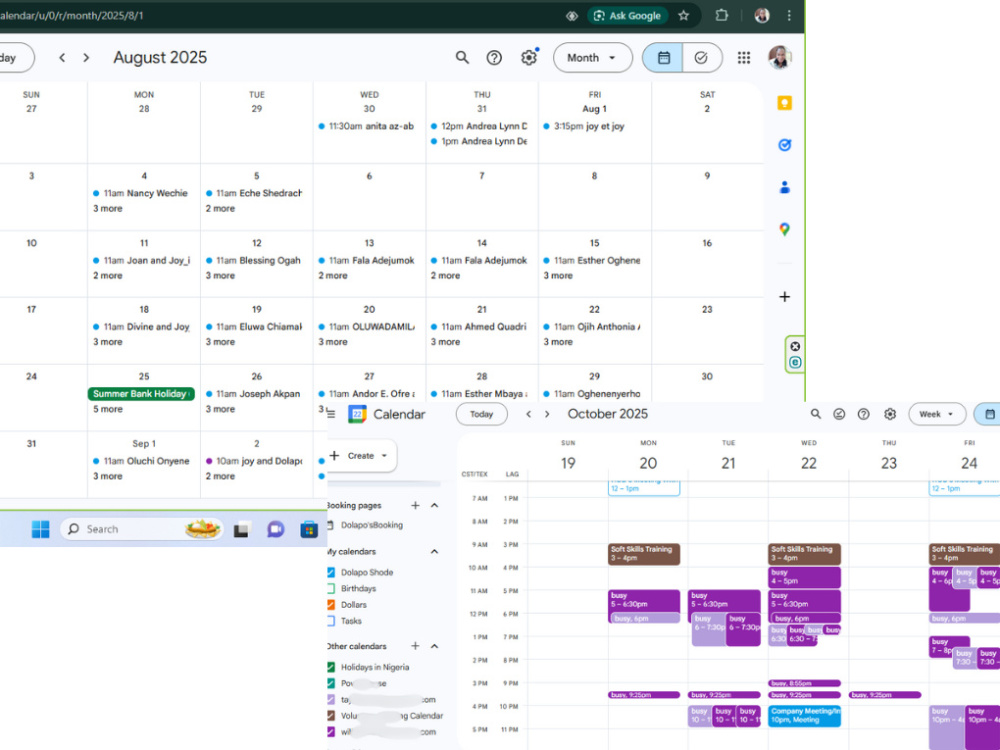Show 2 more events on August 13
The width and height of the screenshot is (1000, 750).
pyautogui.click(x=333, y=276)
